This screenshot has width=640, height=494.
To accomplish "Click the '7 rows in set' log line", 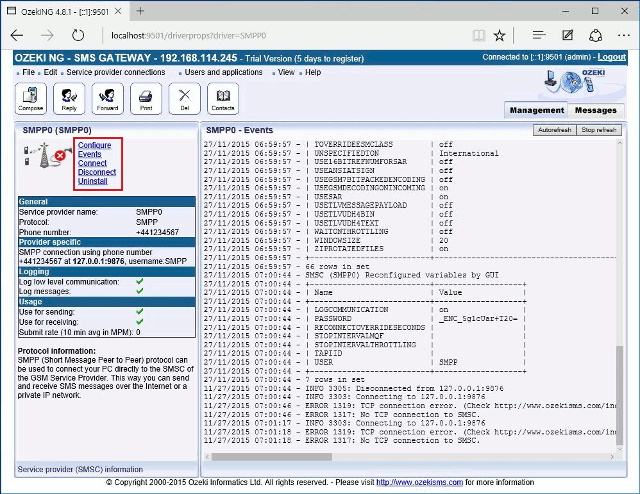I will coord(284,380).
